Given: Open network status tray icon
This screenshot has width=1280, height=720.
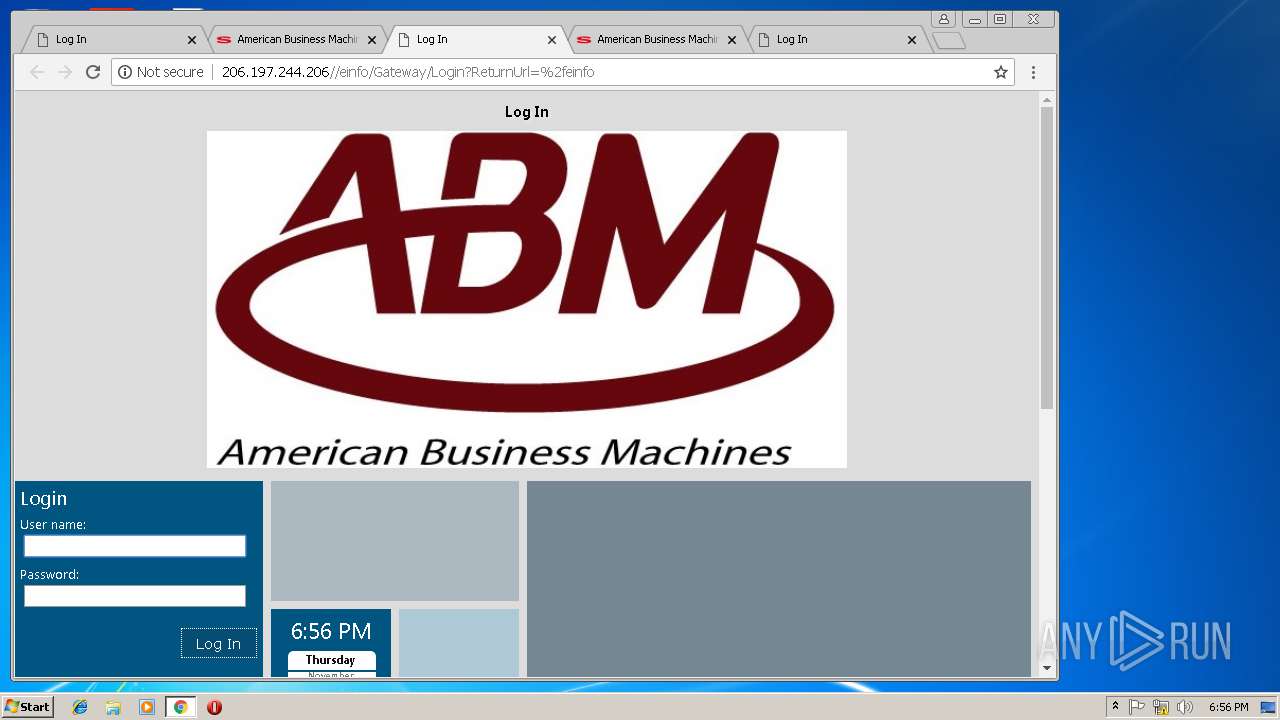Looking at the screenshot, I should 1161,707.
